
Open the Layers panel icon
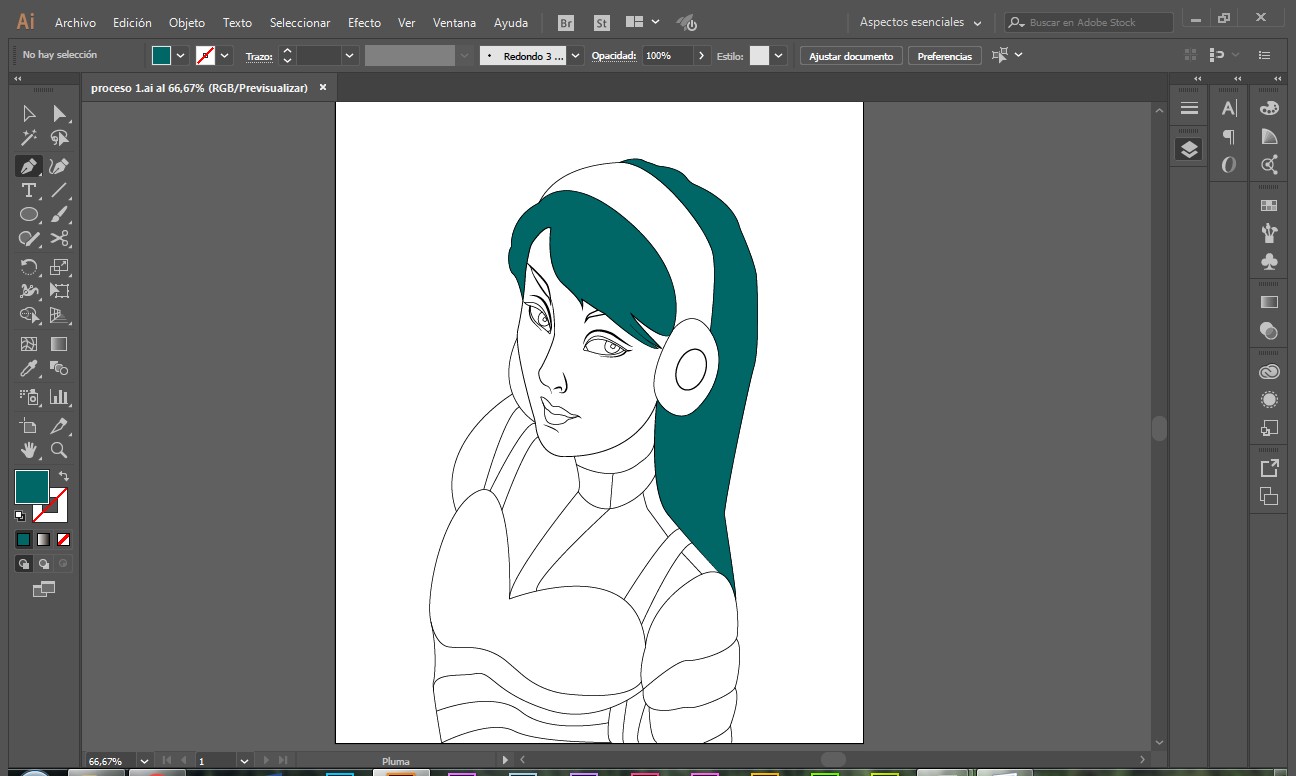tap(1189, 150)
